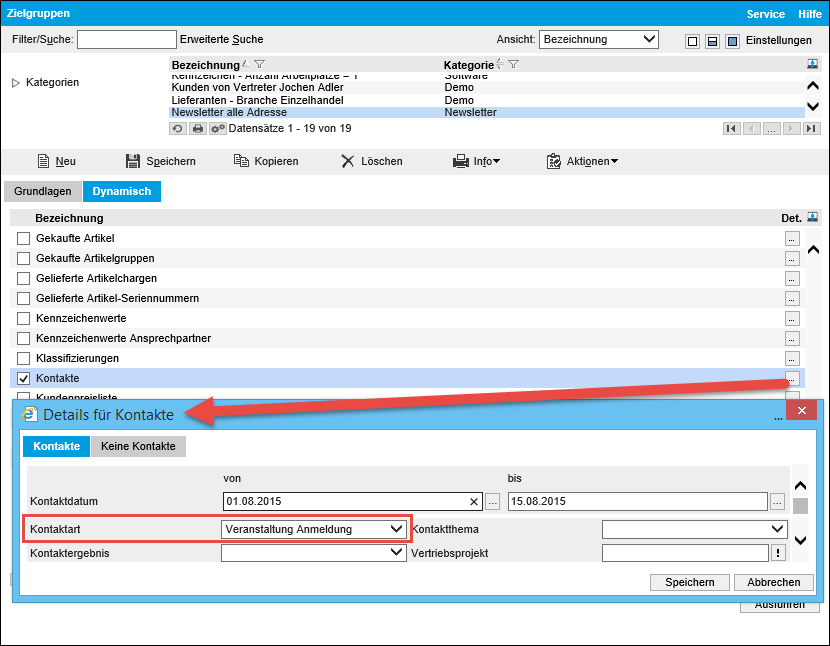
Task: Open details button for Kennzeichenwerte row
Action: pos(792,319)
